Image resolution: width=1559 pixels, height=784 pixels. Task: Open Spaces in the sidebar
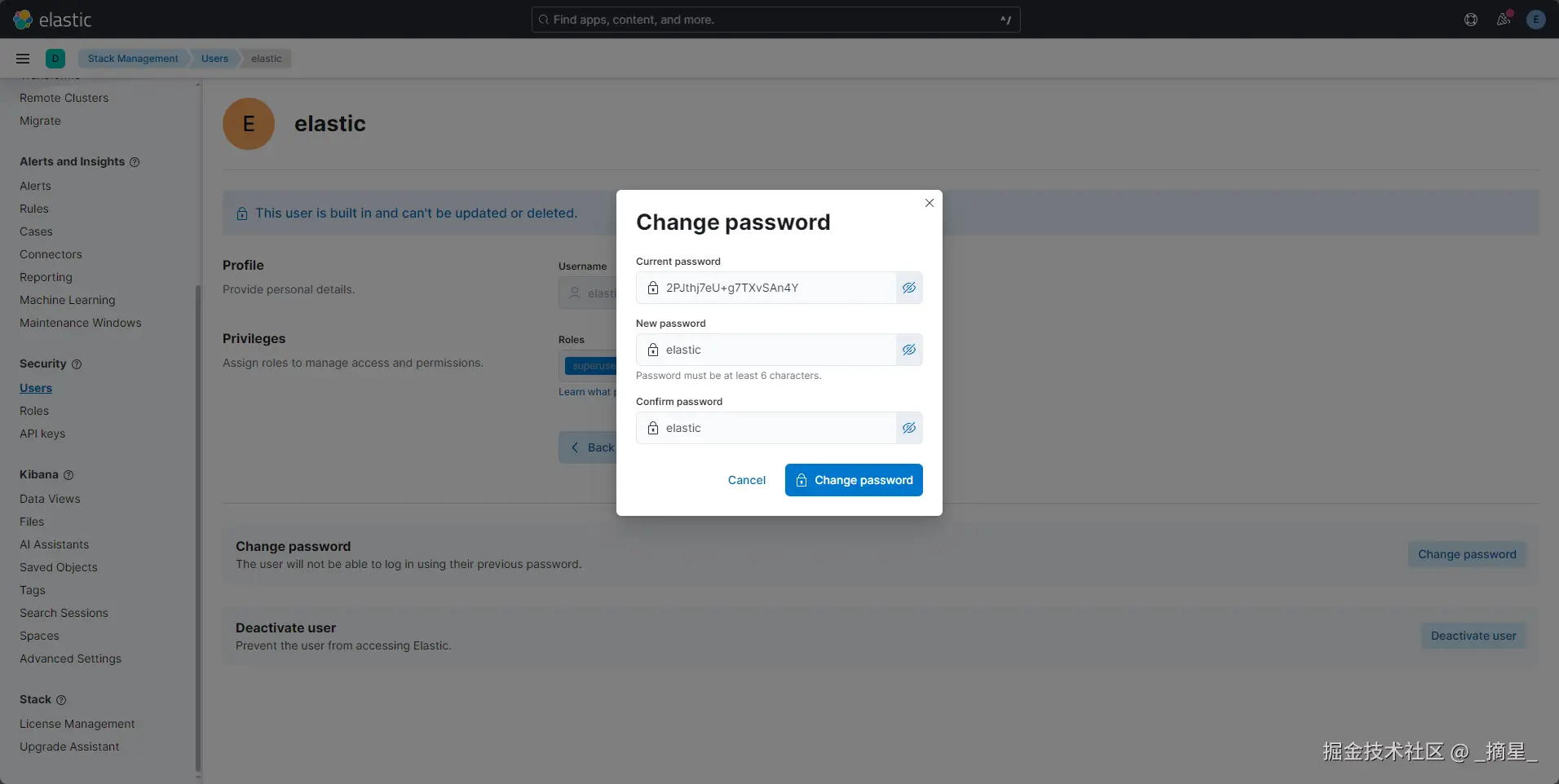(x=39, y=636)
